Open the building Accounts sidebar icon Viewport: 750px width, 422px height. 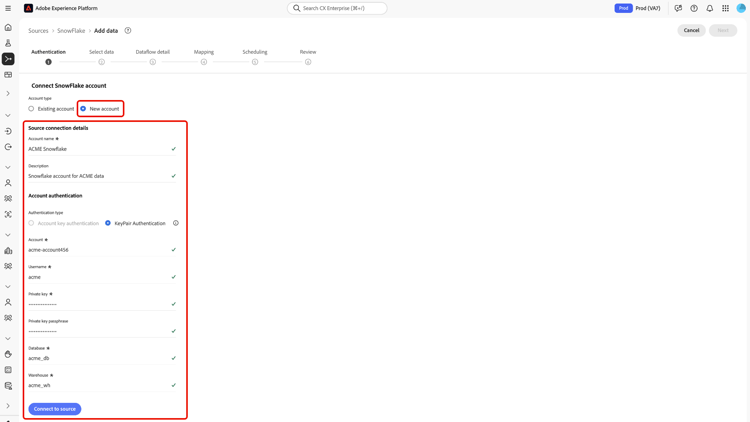pyautogui.click(x=8, y=251)
